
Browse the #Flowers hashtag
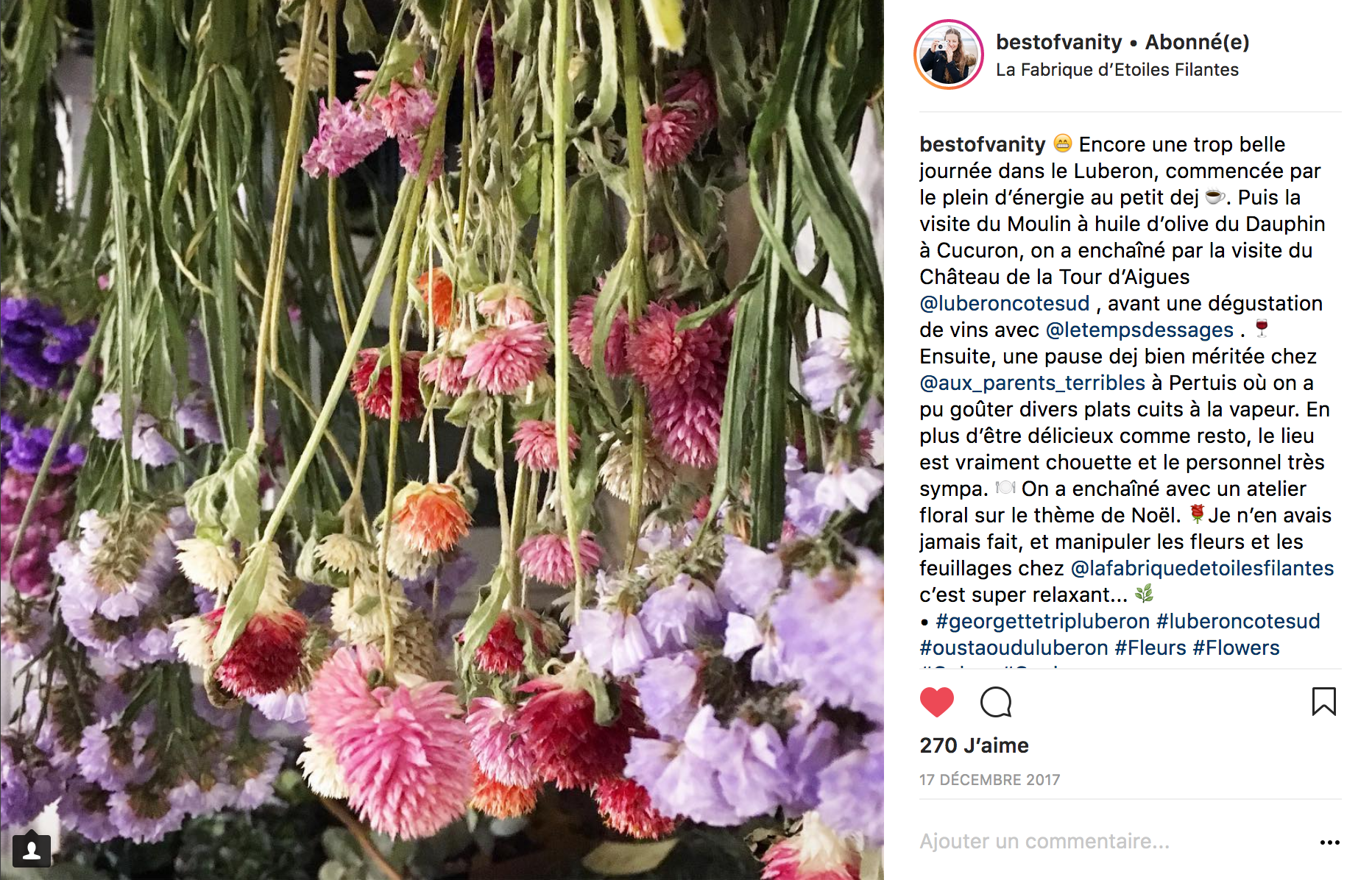(x=1236, y=647)
